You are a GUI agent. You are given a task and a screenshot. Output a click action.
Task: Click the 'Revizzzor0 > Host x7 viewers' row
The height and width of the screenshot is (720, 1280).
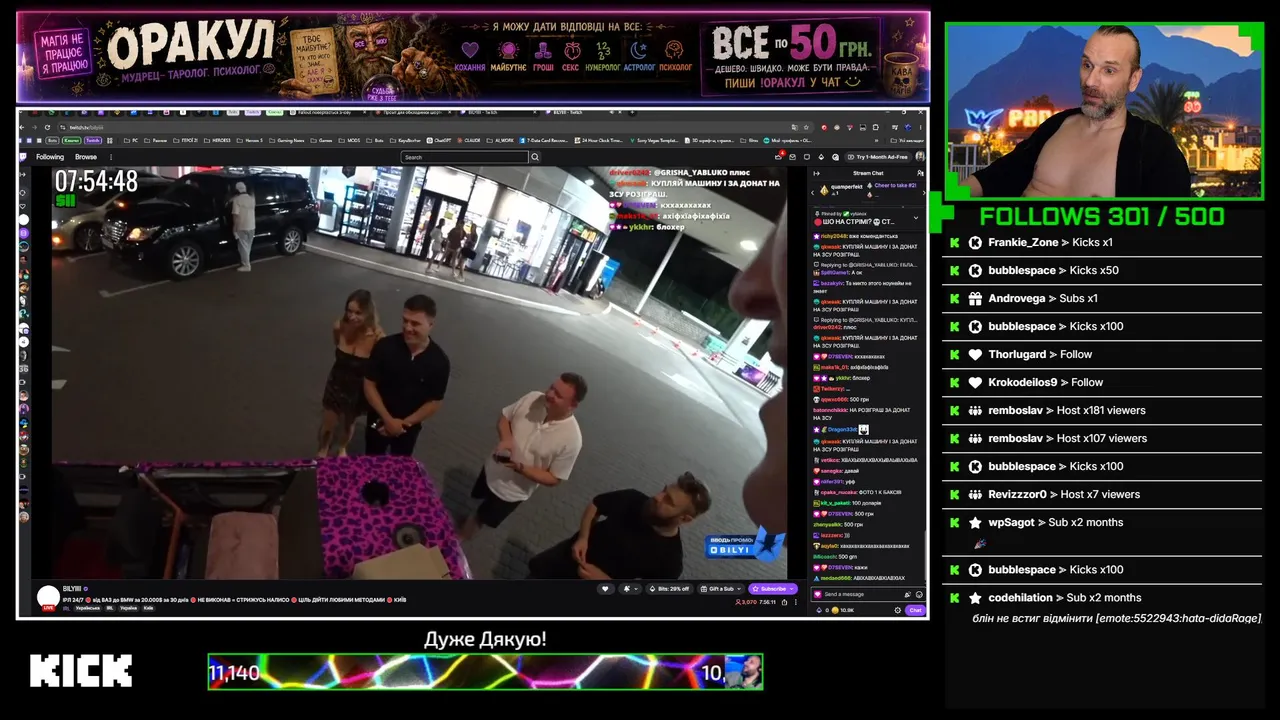tap(1102, 495)
